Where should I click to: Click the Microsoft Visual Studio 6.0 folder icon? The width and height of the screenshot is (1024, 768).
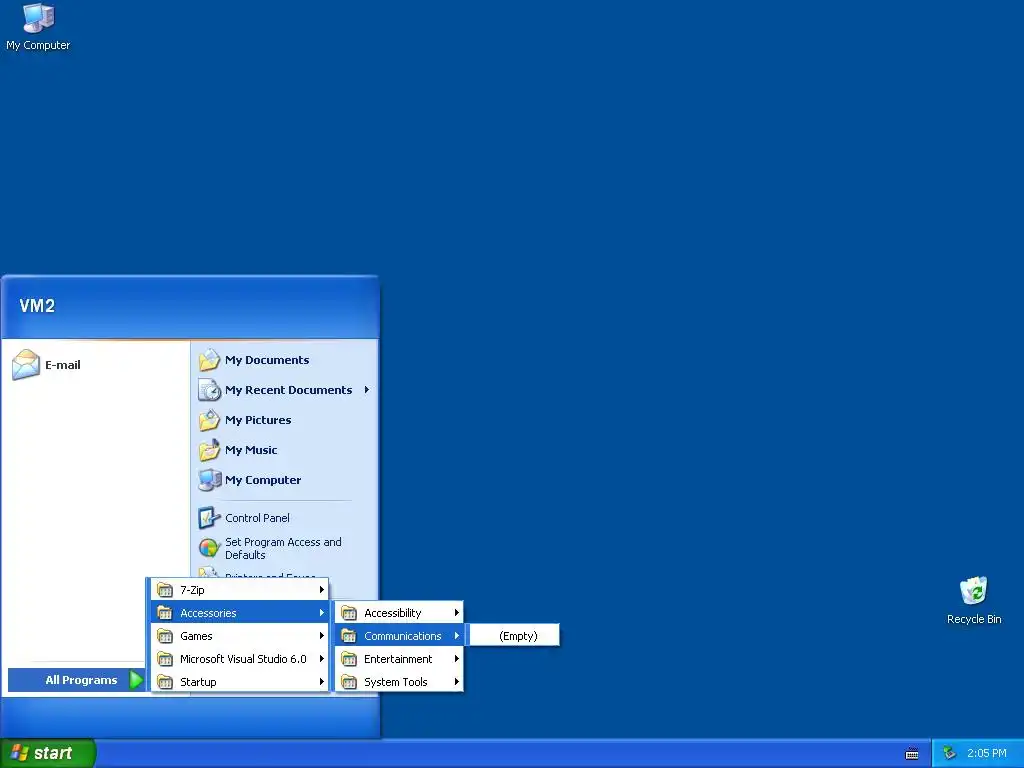pos(165,659)
